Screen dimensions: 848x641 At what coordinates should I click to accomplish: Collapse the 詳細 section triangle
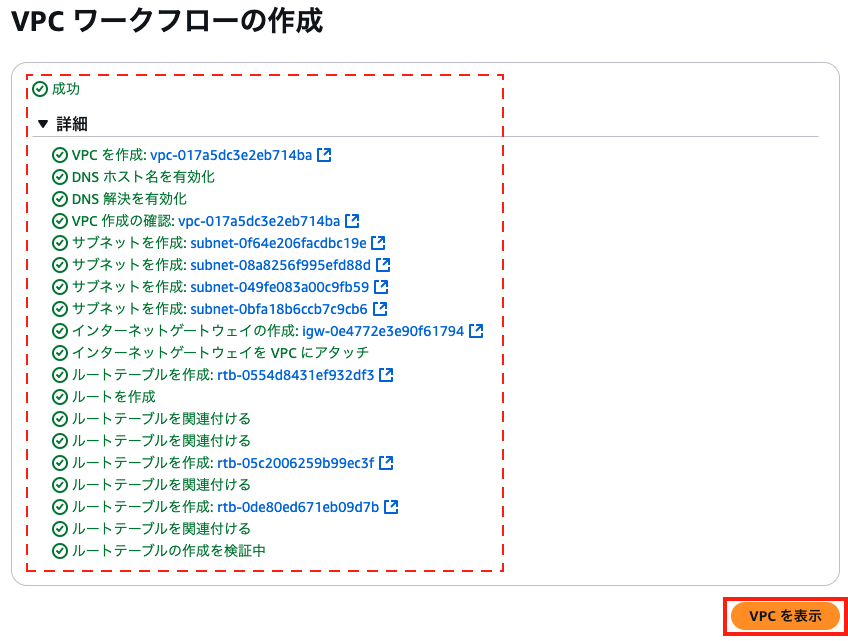[43, 124]
